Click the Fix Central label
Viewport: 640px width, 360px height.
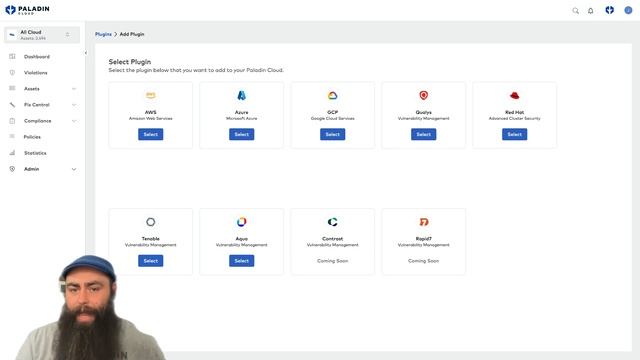[37, 105]
